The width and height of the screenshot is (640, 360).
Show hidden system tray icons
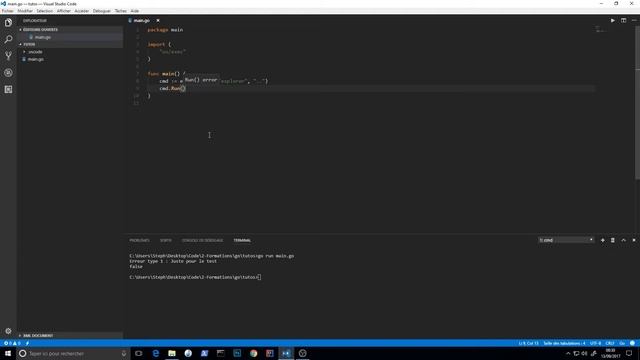point(568,353)
